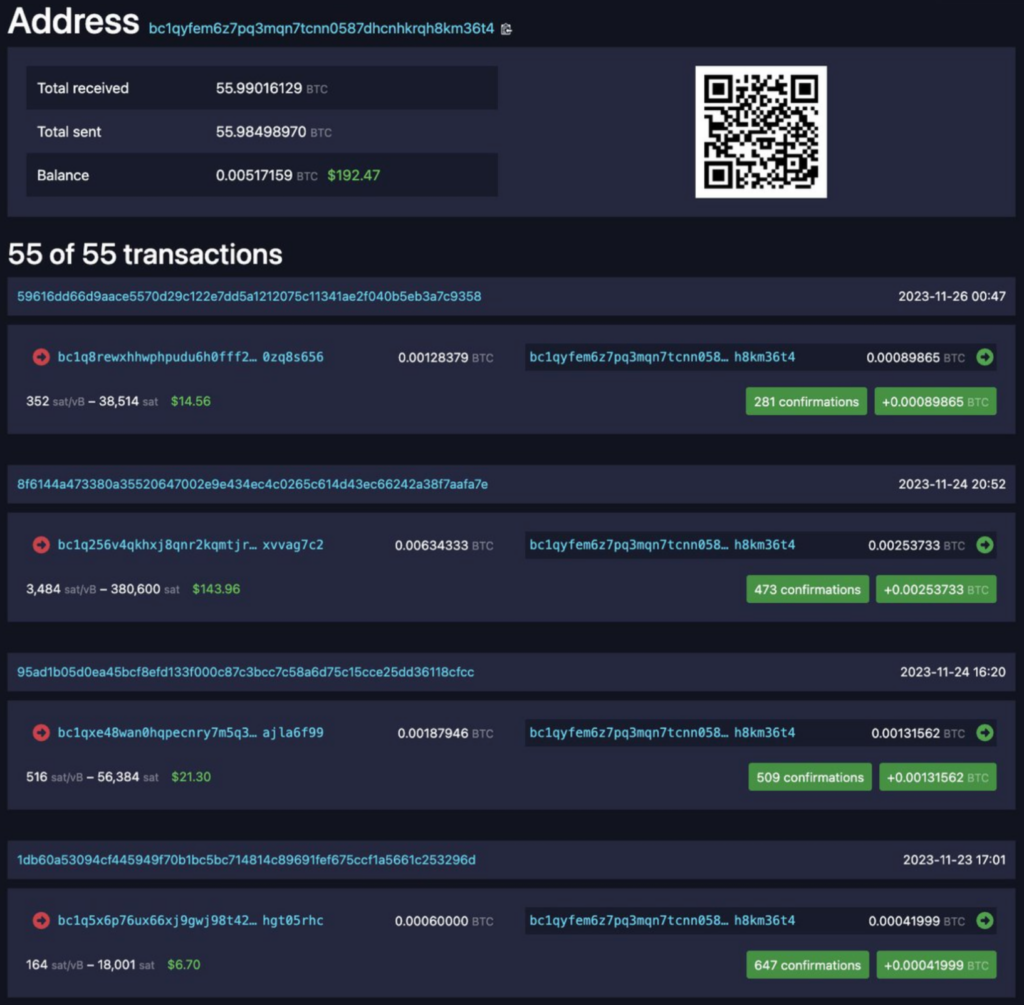Open the sender address bc1q256v4qkhxj8qnr2kqmtjr… xvvag7c2
Viewport: 1024px width, 1005px height.
[190, 545]
